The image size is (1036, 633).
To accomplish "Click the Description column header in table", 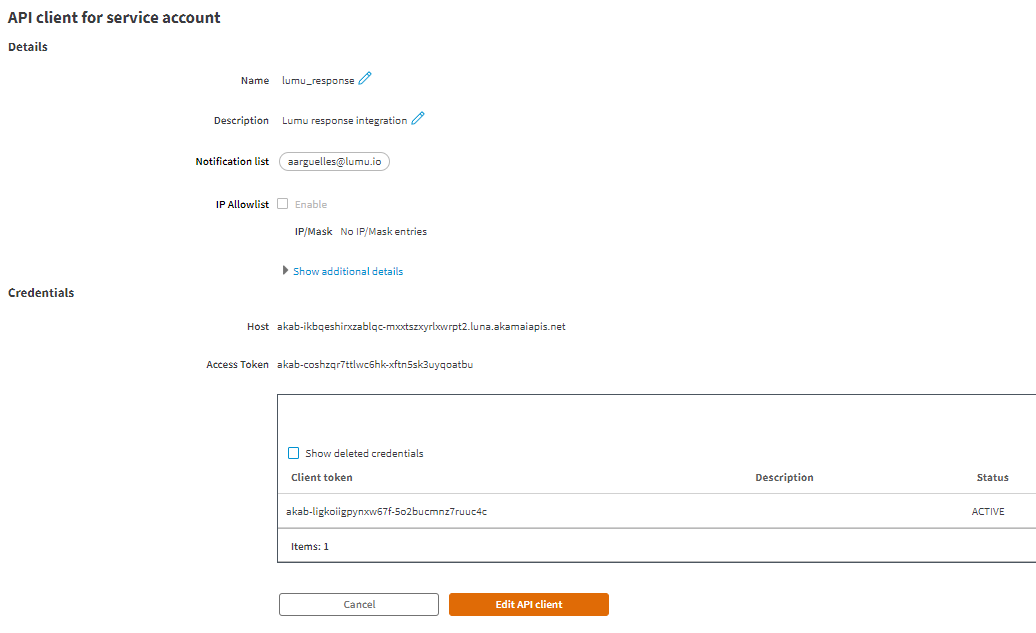I will pyautogui.click(x=784, y=478).
